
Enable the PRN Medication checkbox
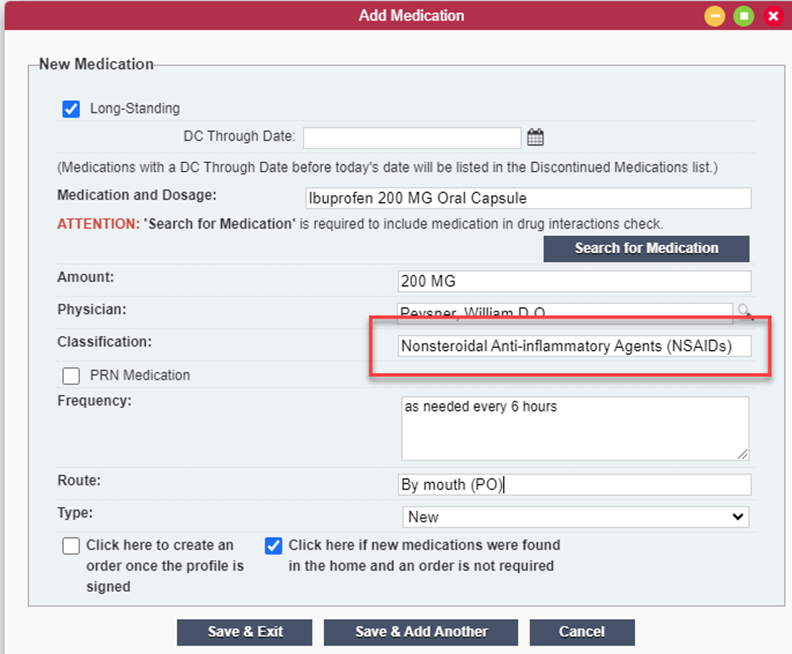(71, 376)
